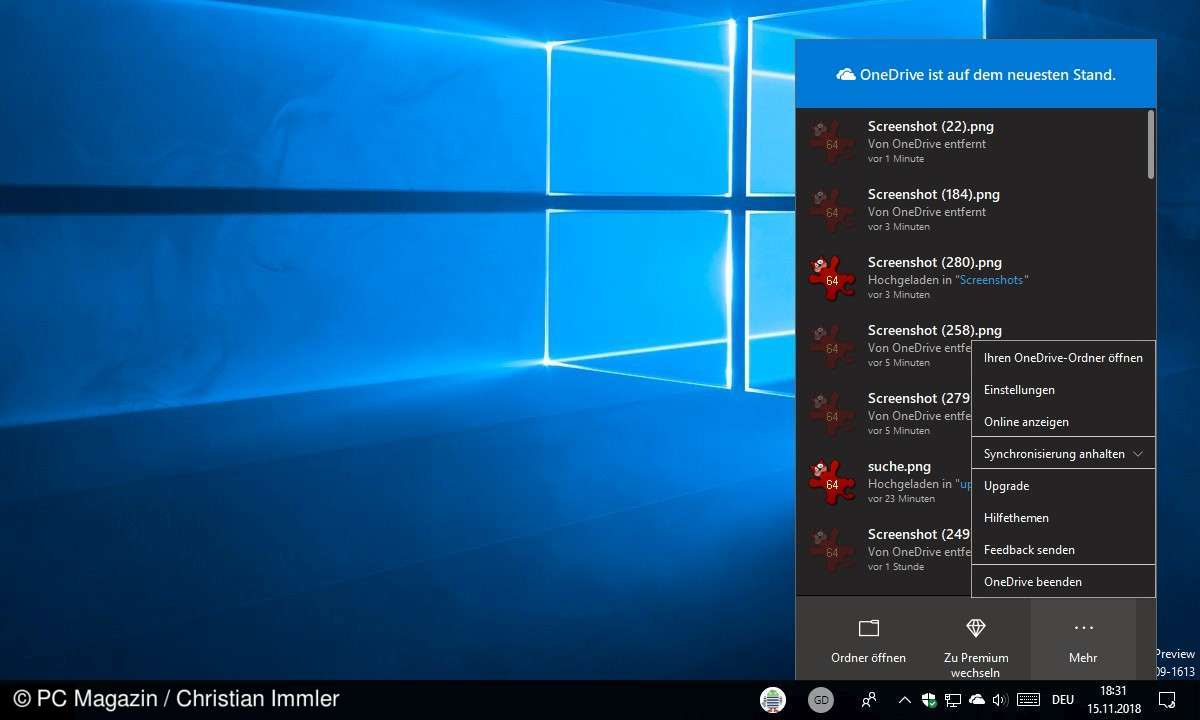
Task: Select Einstellungen in the OneDrive menu
Action: pos(1063,390)
